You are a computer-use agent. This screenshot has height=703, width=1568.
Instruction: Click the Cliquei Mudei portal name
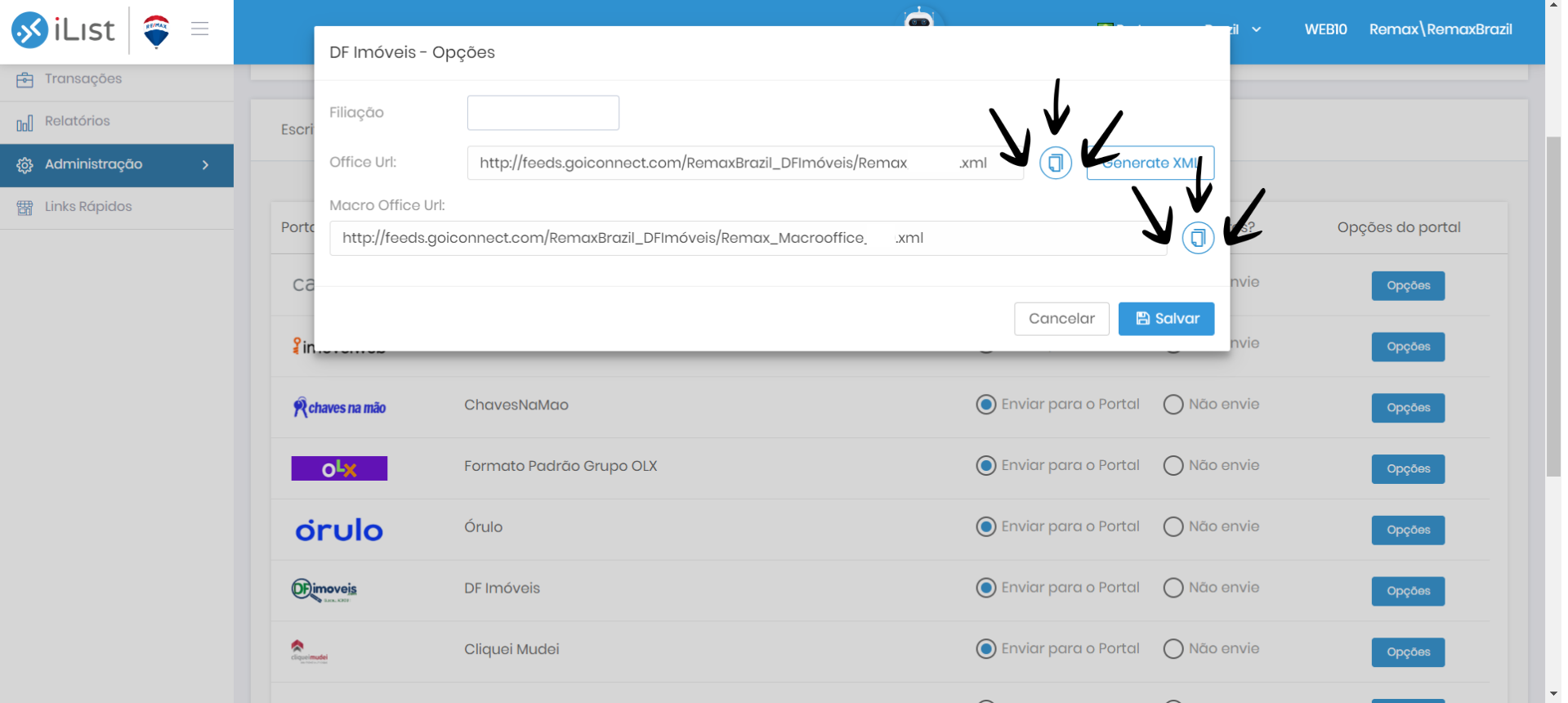click(511, 649)
